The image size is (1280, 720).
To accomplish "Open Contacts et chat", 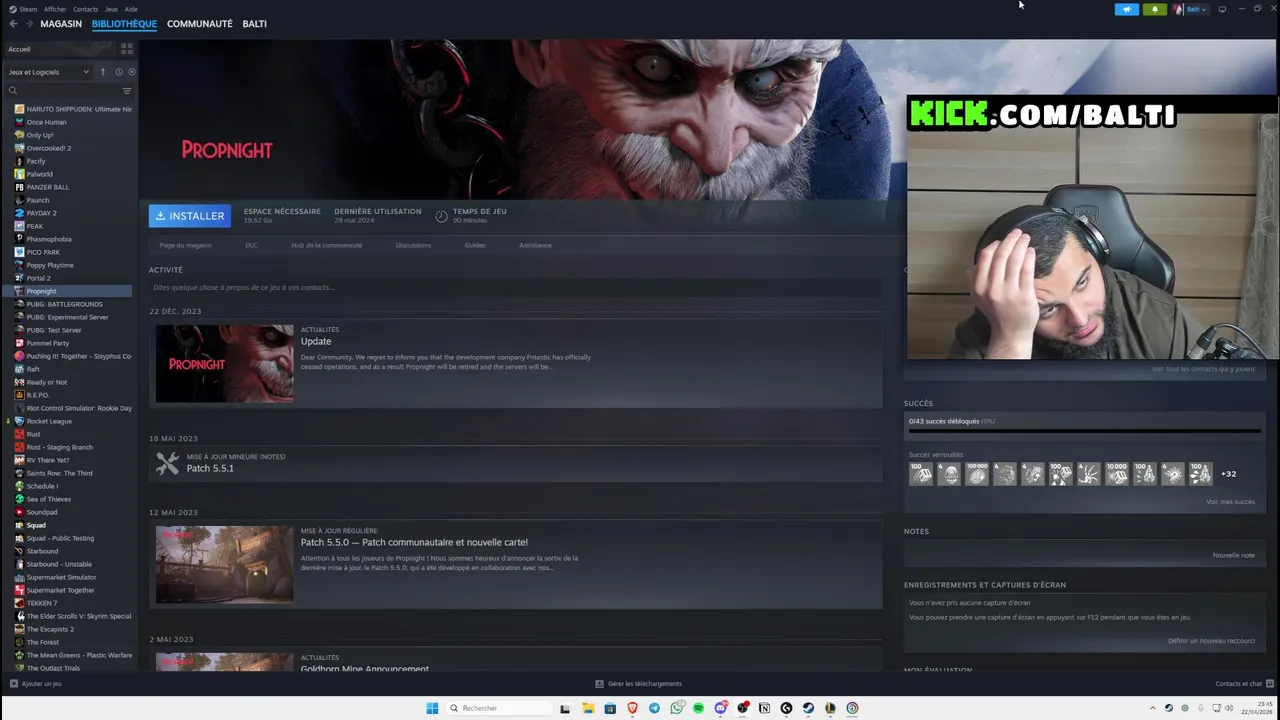I will [x=1243, y=684].
